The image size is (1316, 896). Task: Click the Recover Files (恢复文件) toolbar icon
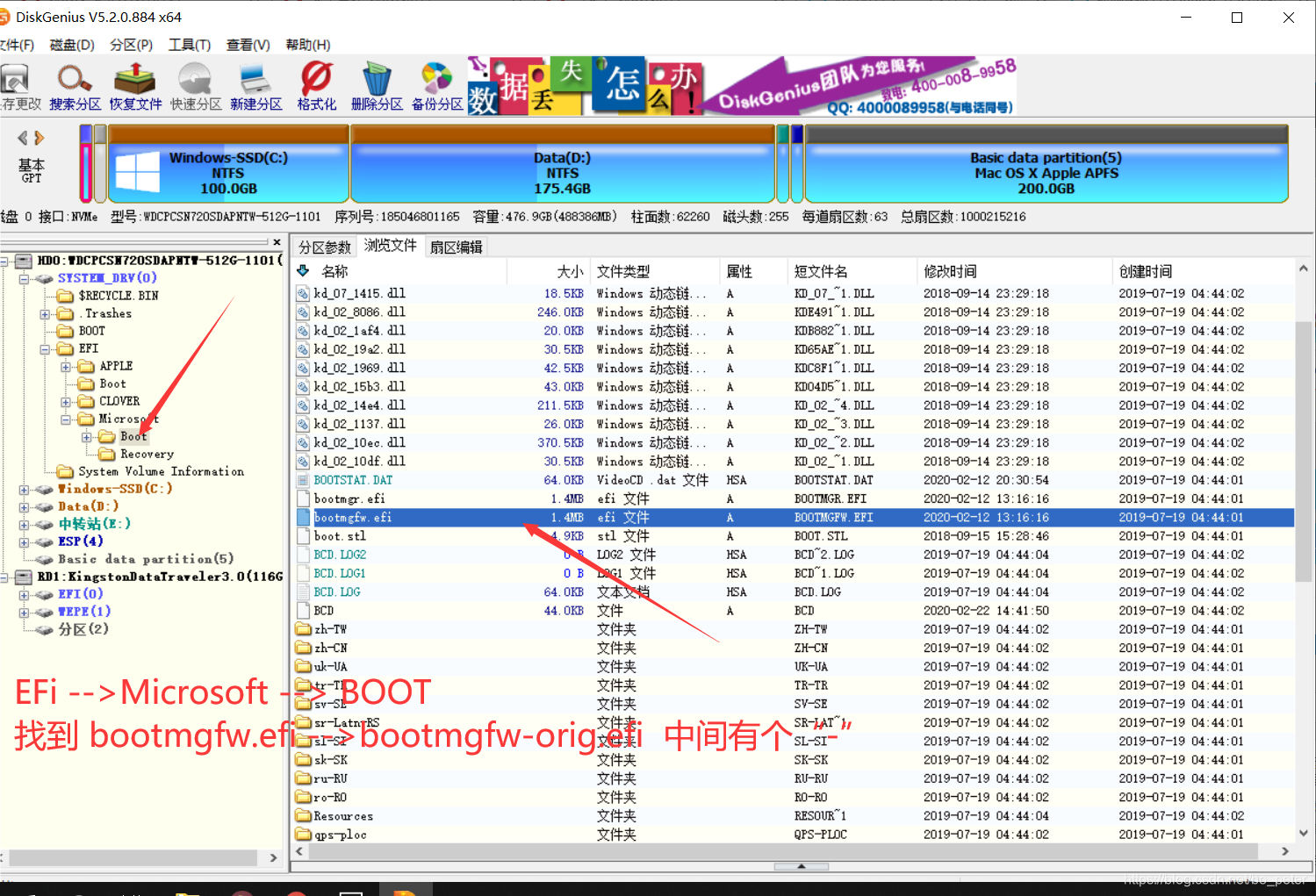pyautogui.click(x=135, y=86)
